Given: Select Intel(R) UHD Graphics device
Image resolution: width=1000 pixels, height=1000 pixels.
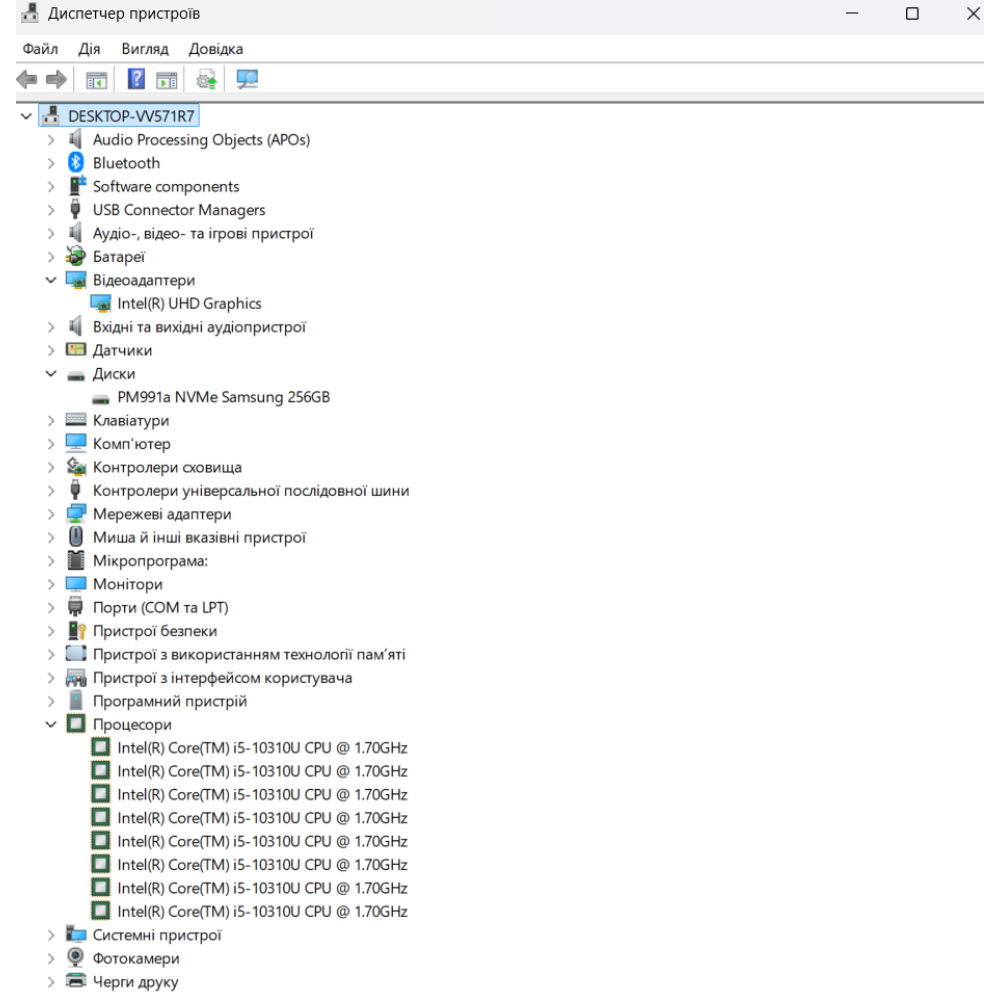Looking at the screenshot, I should (x=176, y=304).
